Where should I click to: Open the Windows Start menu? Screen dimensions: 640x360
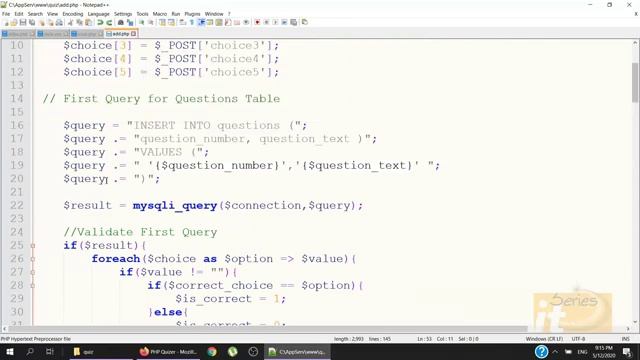click(10, 351)
